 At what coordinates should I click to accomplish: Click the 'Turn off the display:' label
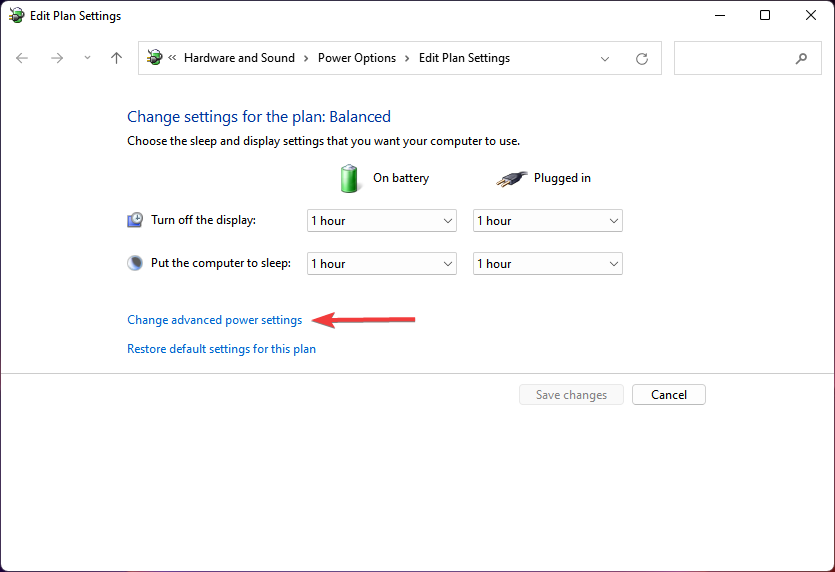click(203, 220)
